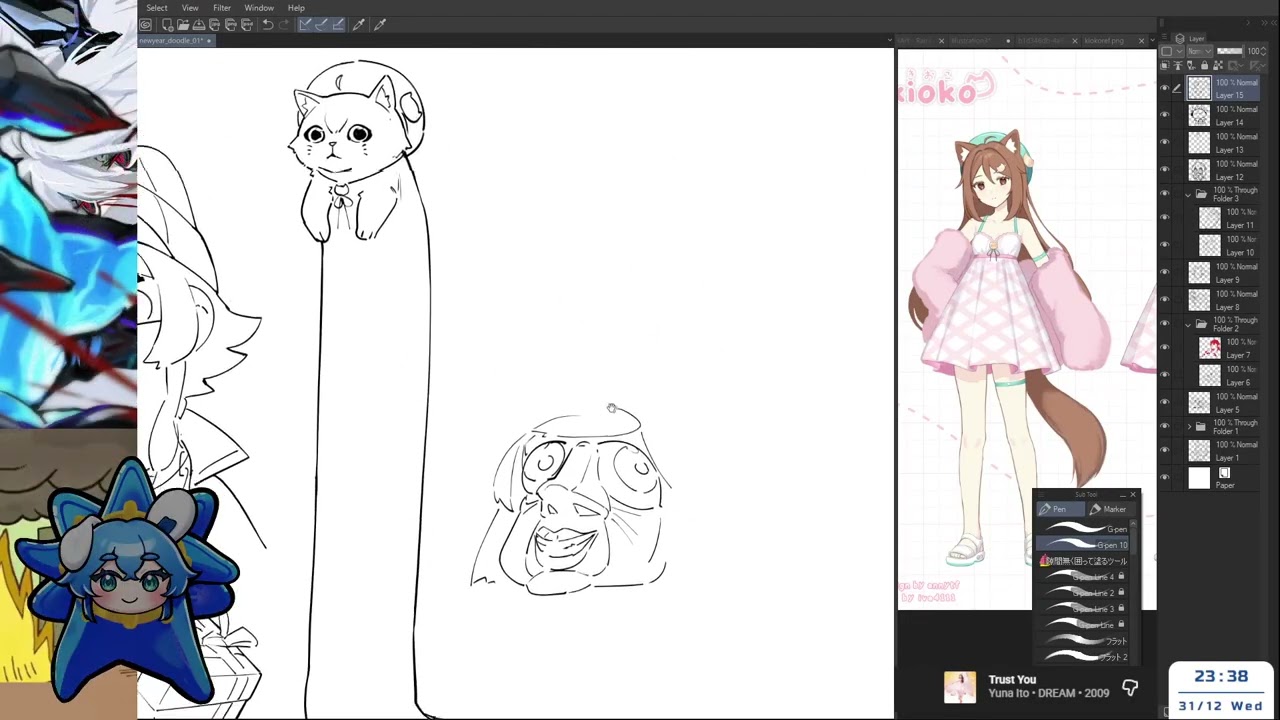Choose the G-pen 10 brush
The image size is (1280, 720).
point(1082,545)
